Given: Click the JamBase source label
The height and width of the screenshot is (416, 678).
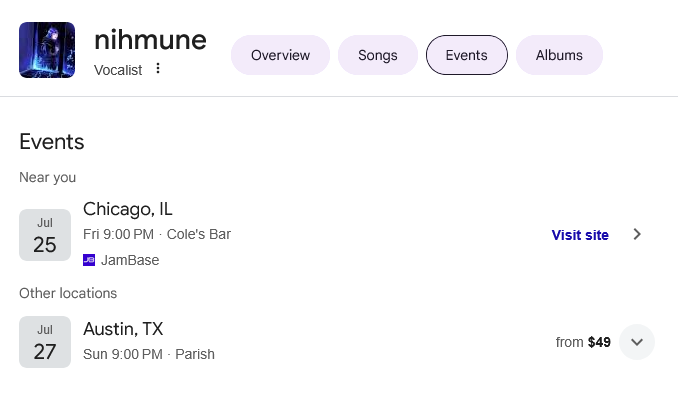Looking at the screenshot, I should coord(130,260).
